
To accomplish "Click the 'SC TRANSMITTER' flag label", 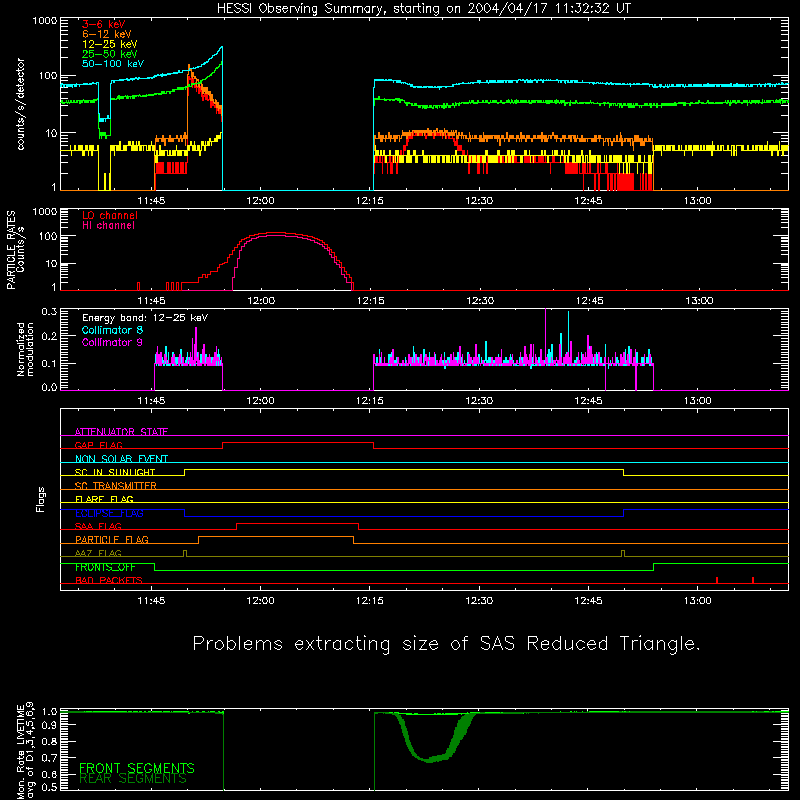I will 116,486.
